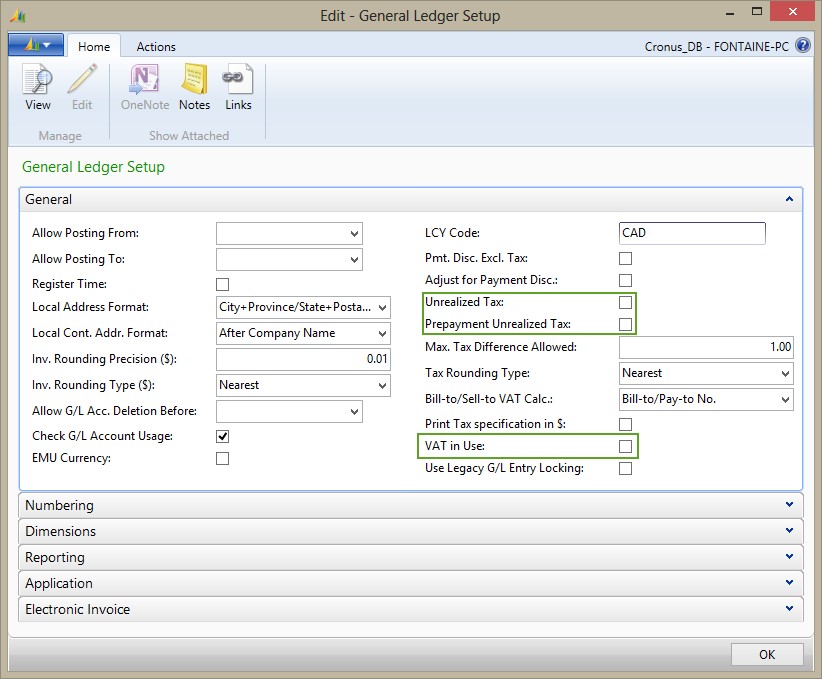Click the General Ledger Setup heading
Screen dimensions: 822x679
click(93, 167)
